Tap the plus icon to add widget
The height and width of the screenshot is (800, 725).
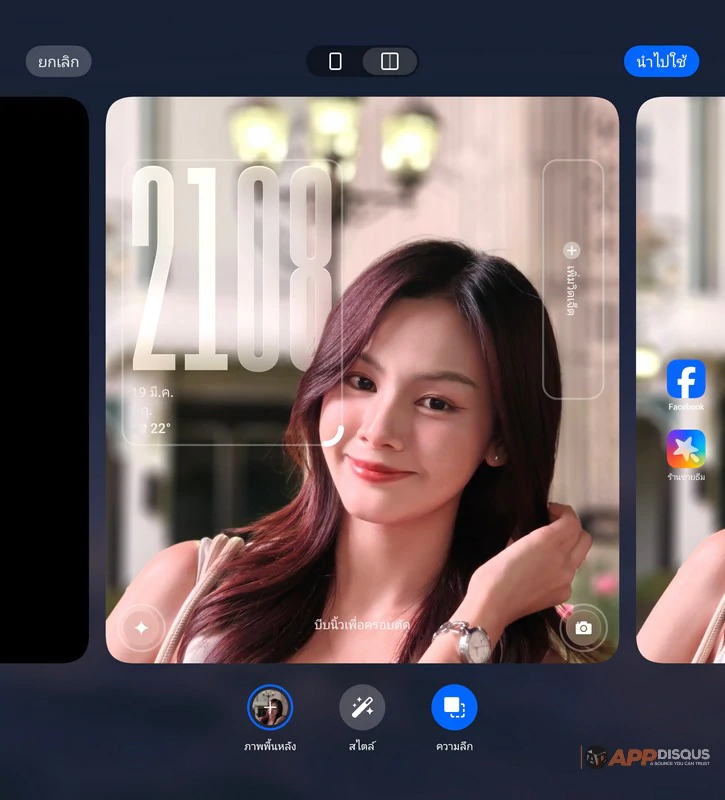click(571, 251)
